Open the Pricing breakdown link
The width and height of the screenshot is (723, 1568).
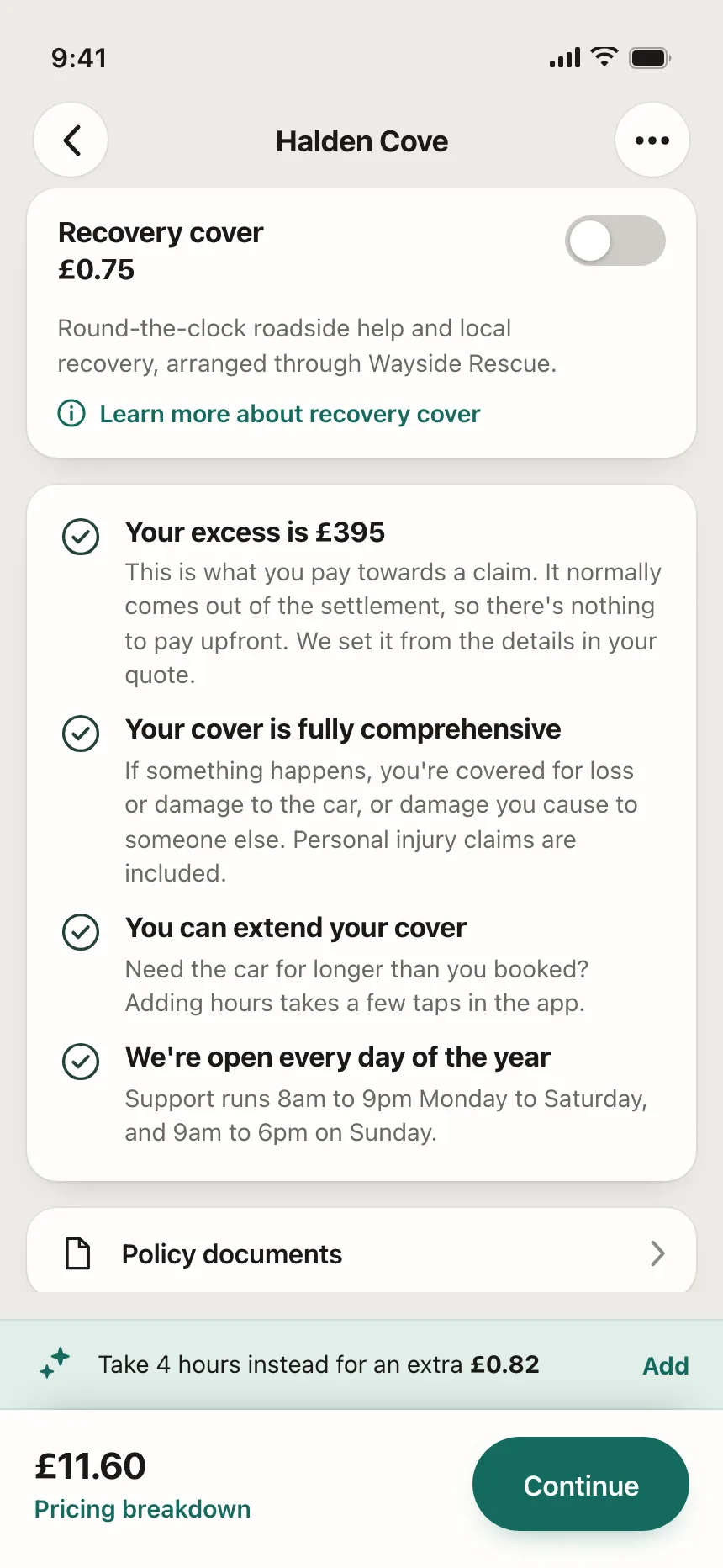[142, 1509]
